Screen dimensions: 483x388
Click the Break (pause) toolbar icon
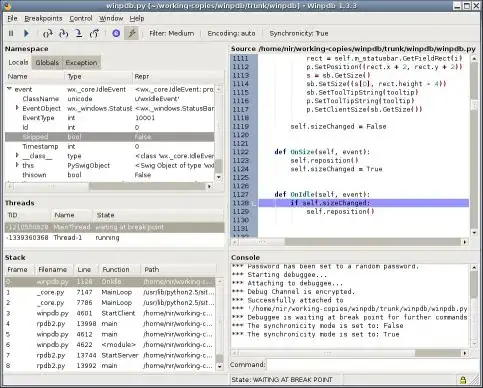(x=11, y=33)
